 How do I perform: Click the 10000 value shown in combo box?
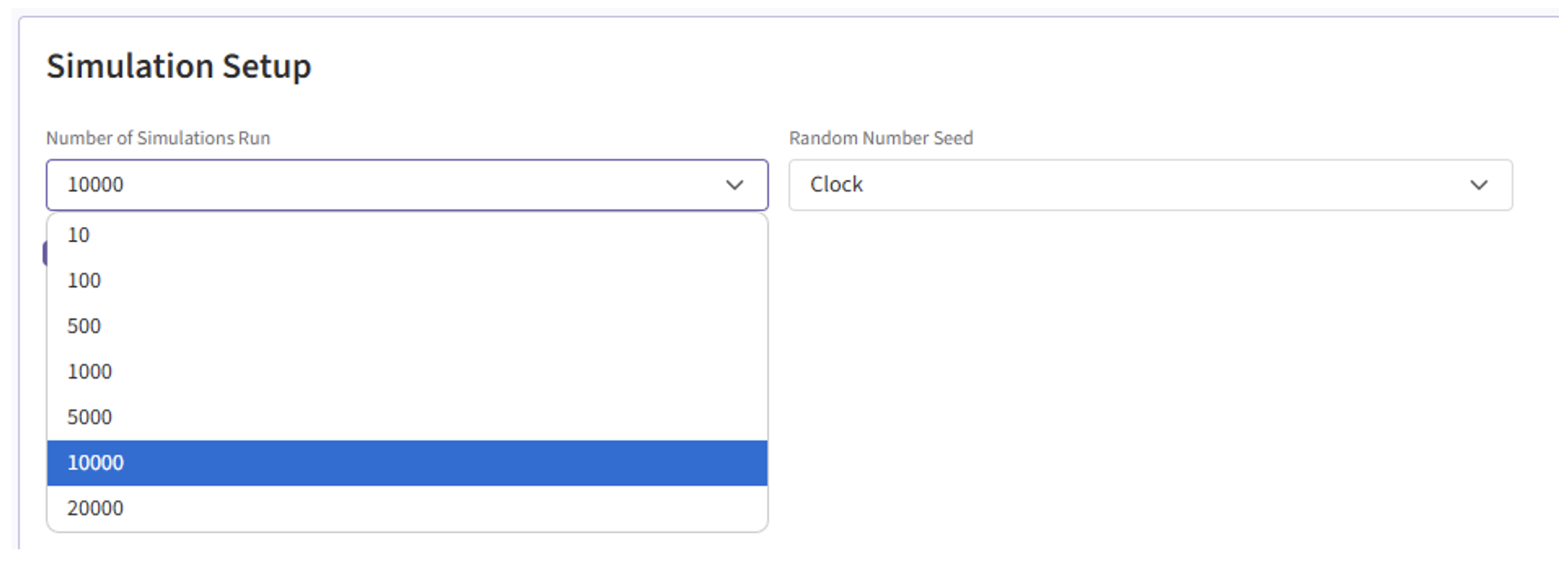click(x=96, y=185)
